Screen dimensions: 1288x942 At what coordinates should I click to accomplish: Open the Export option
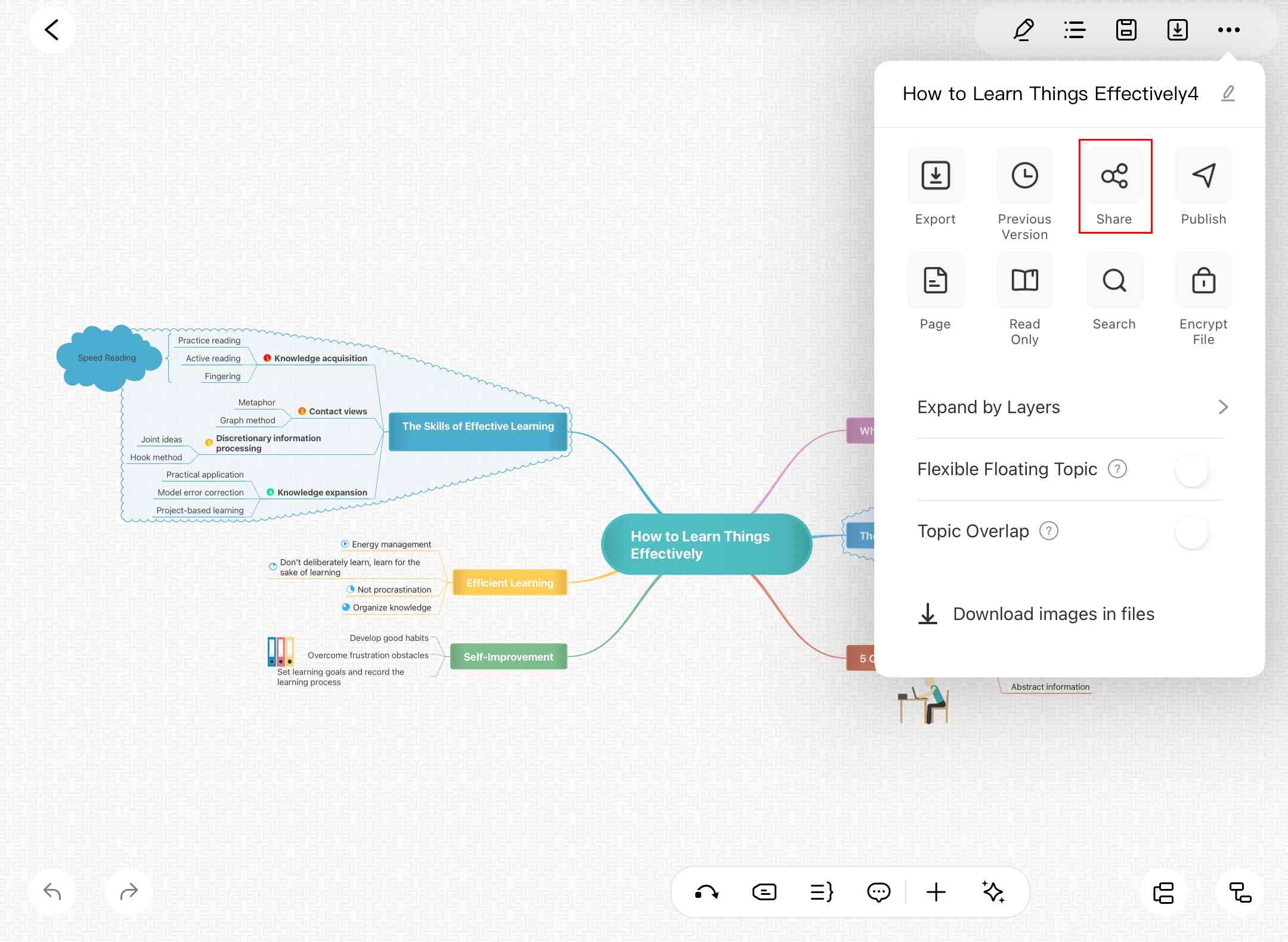[935, 176]
